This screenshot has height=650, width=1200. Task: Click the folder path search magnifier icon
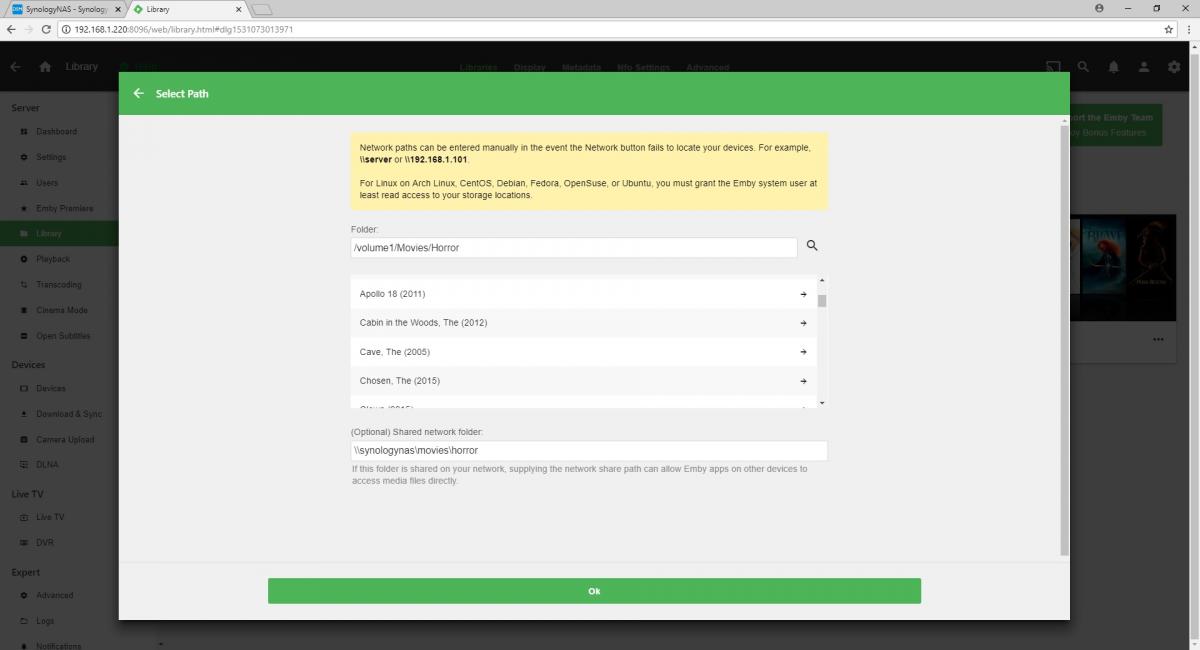tap(812, 246)
